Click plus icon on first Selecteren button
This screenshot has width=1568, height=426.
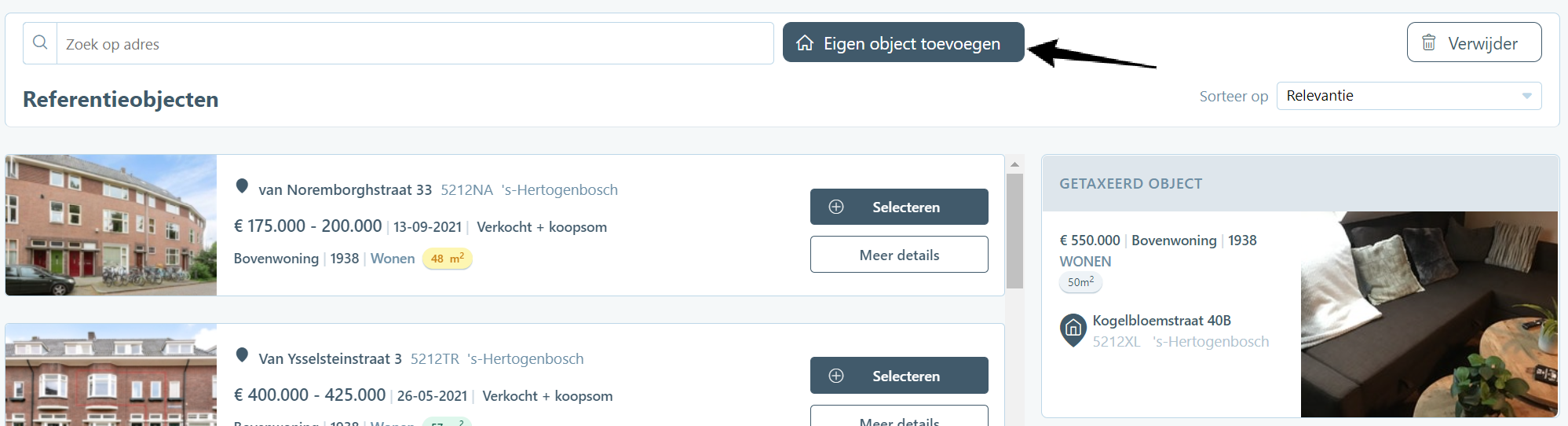(x=836, y=207)
